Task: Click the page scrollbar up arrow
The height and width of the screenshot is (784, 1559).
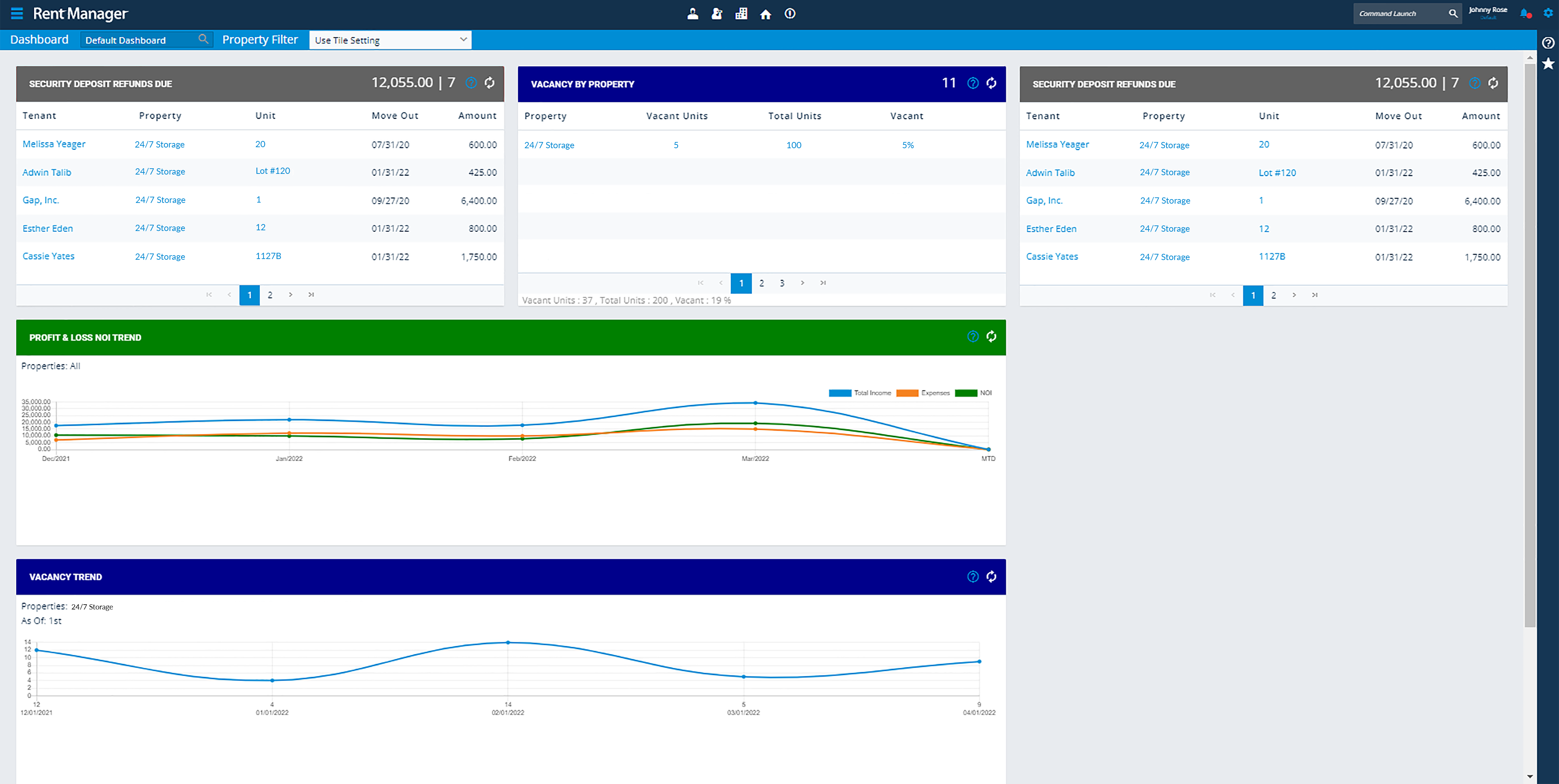Action: [x=1530, y=58]
